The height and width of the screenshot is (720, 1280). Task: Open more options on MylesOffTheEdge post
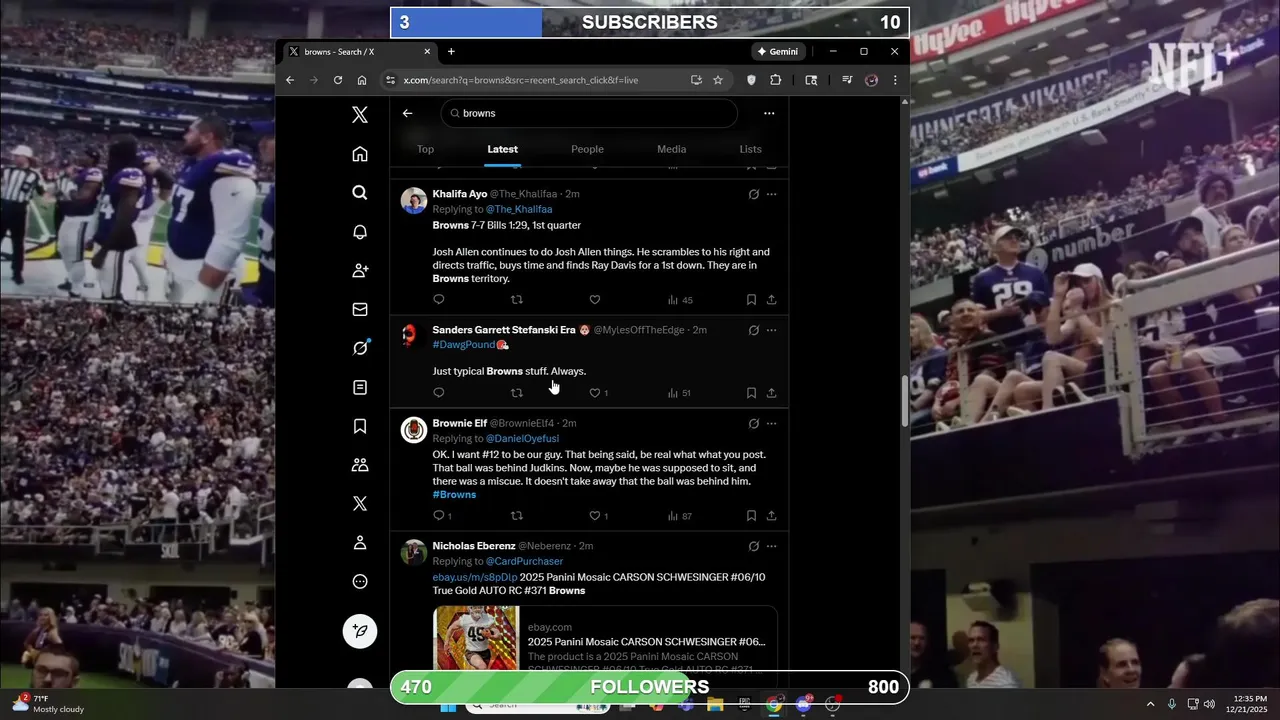pyautogui.click(x=771, y=330)
